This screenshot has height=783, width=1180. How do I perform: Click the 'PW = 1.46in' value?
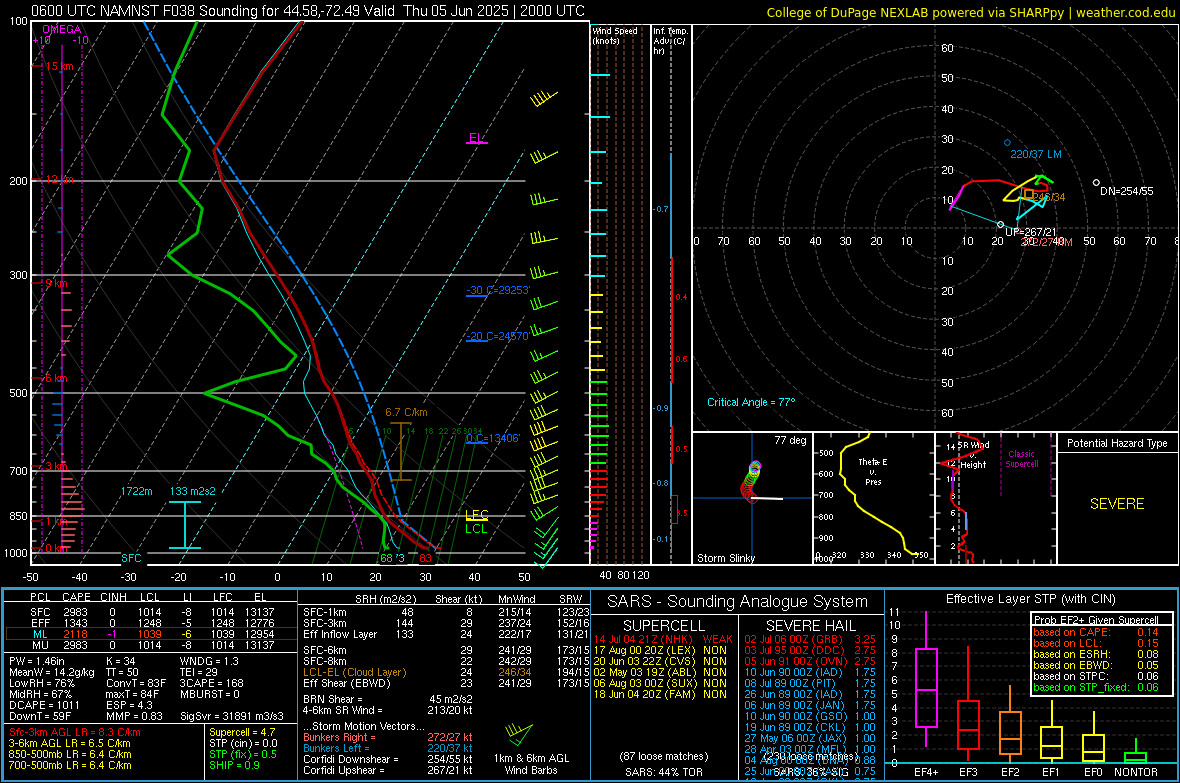[38, 661]
